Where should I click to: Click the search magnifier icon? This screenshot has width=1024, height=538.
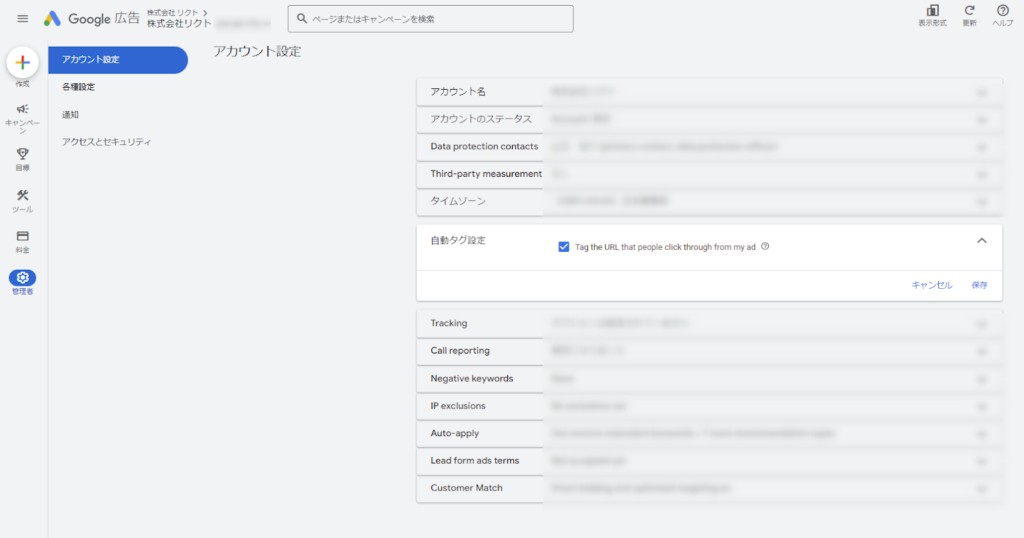(x=302, y=19)
